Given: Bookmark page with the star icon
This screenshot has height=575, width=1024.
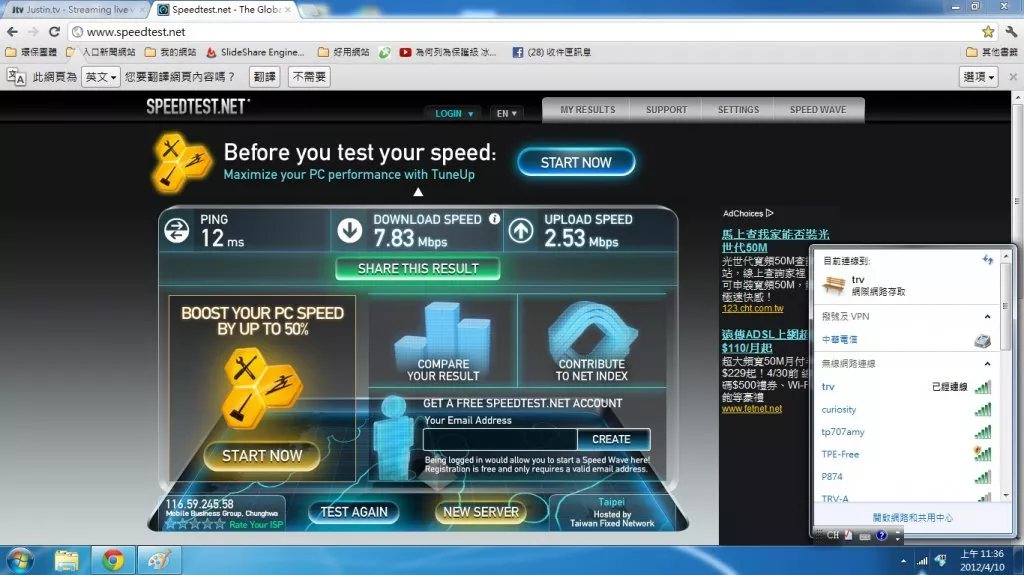Looking at the screenshot, I should (x=988, y=31).
